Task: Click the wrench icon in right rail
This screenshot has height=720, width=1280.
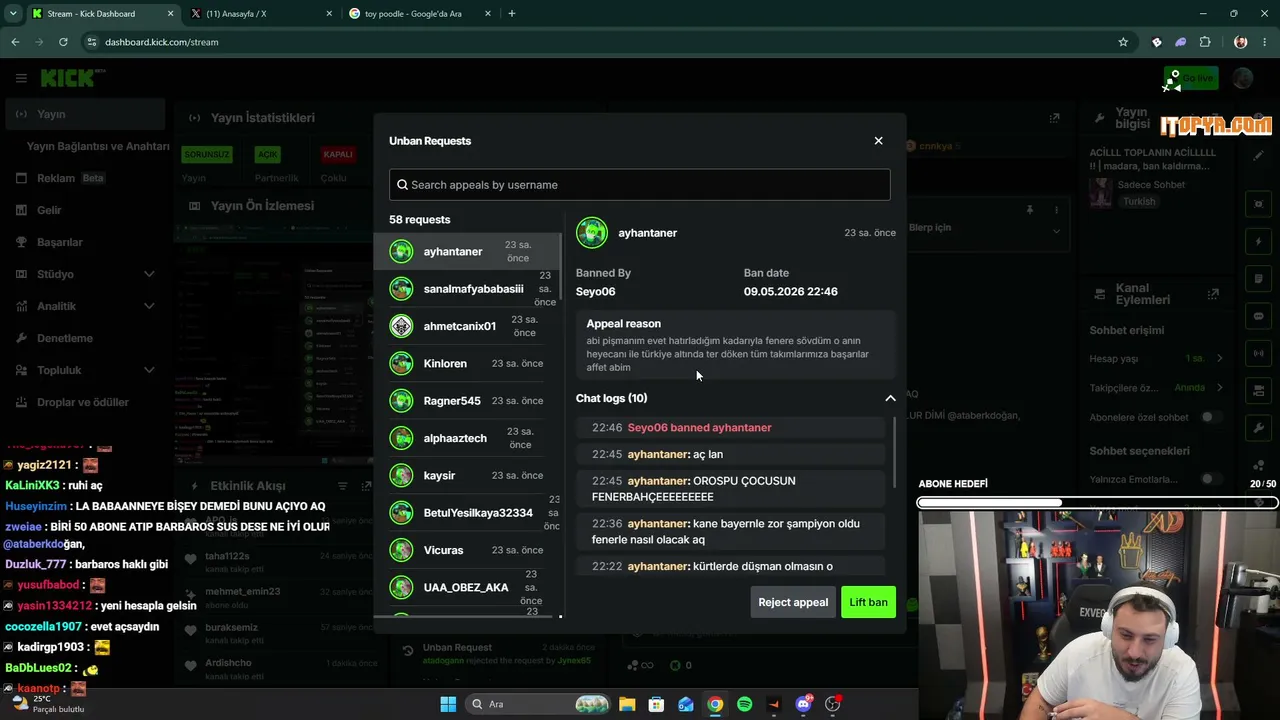Action: point(1259,429)
